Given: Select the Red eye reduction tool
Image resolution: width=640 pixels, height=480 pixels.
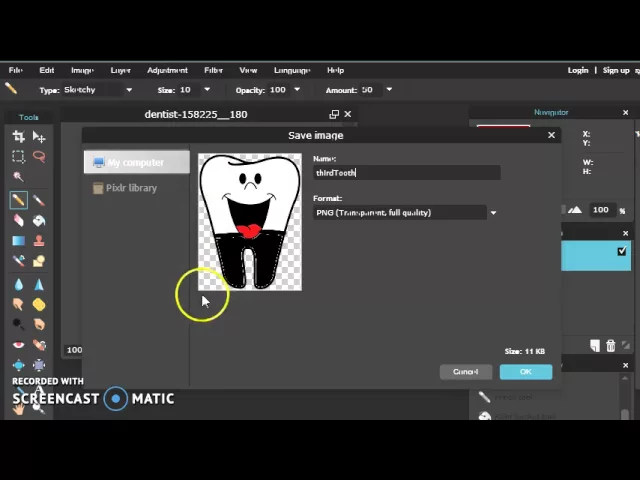Looking at the screenshot, I should click(x=18, y=345).
